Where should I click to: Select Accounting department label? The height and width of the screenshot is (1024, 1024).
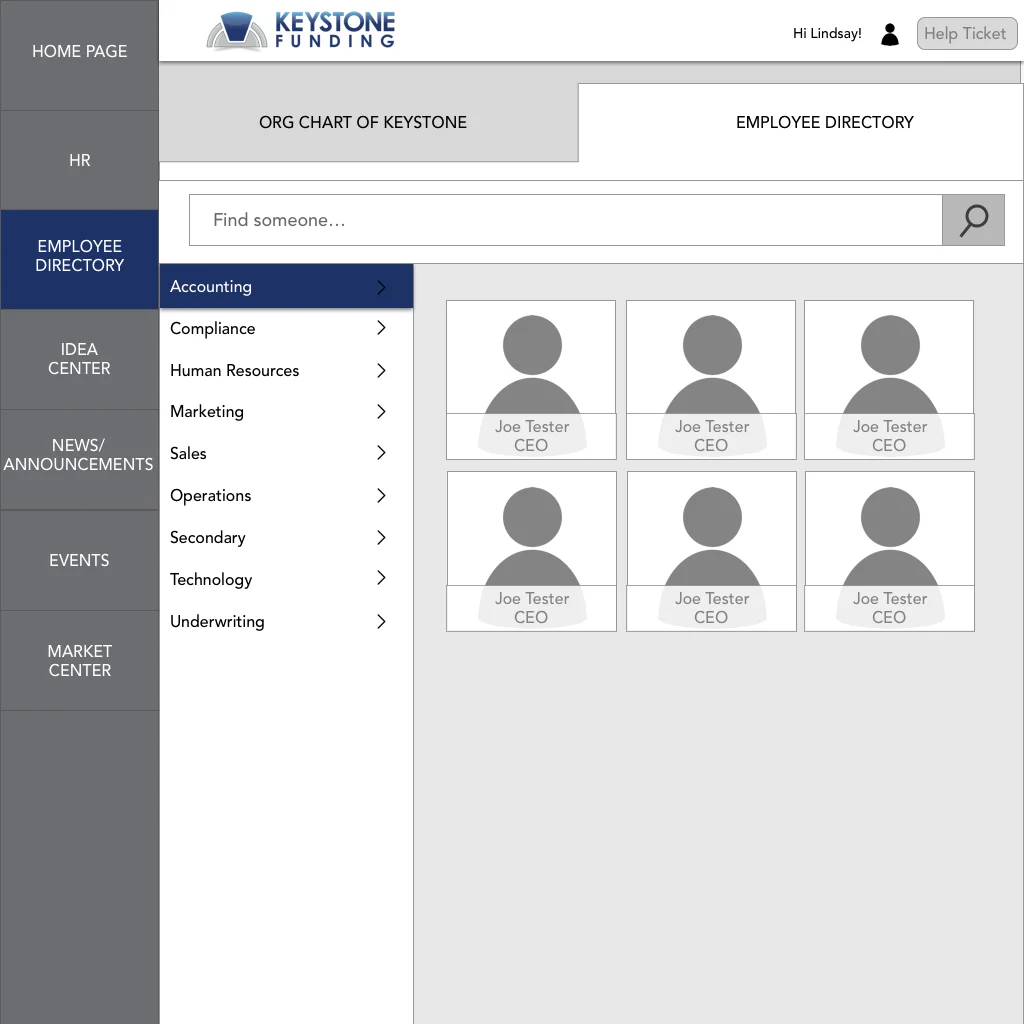[x=211, y=287]
